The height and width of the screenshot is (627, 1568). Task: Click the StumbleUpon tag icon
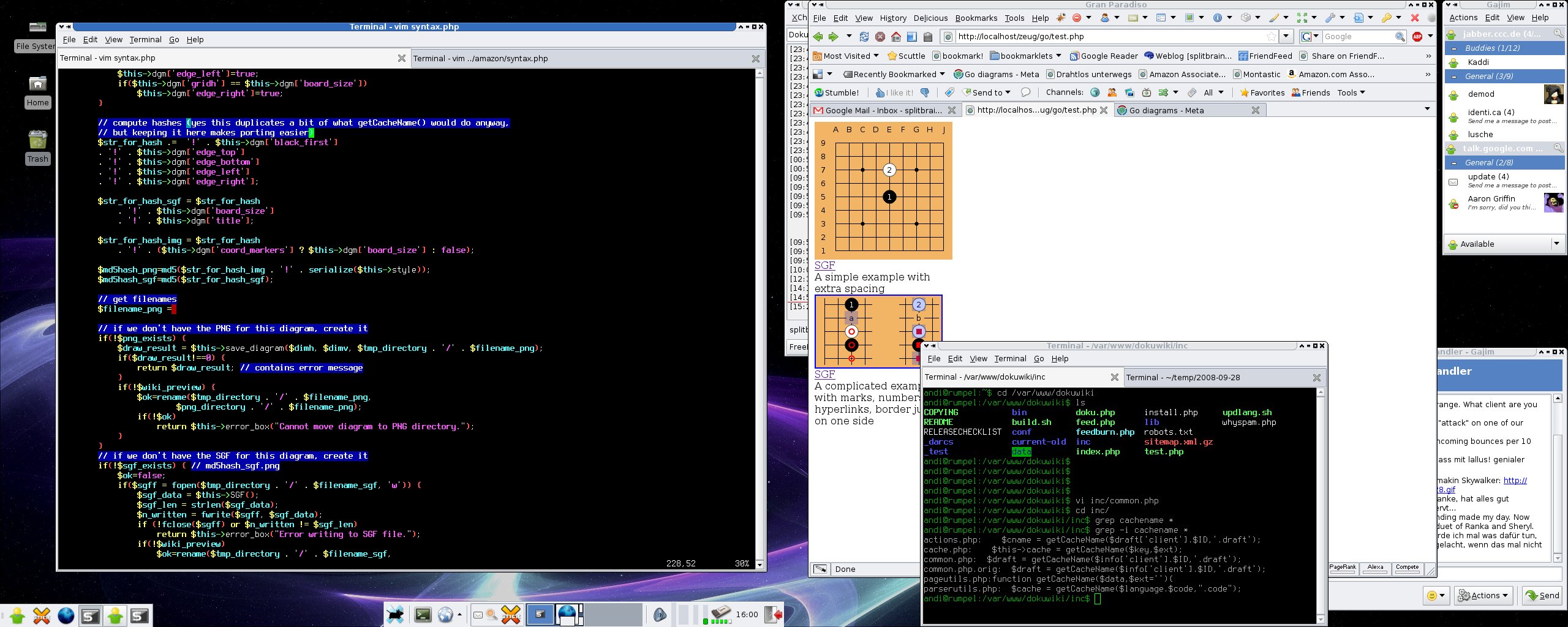(x=949, y=92)
